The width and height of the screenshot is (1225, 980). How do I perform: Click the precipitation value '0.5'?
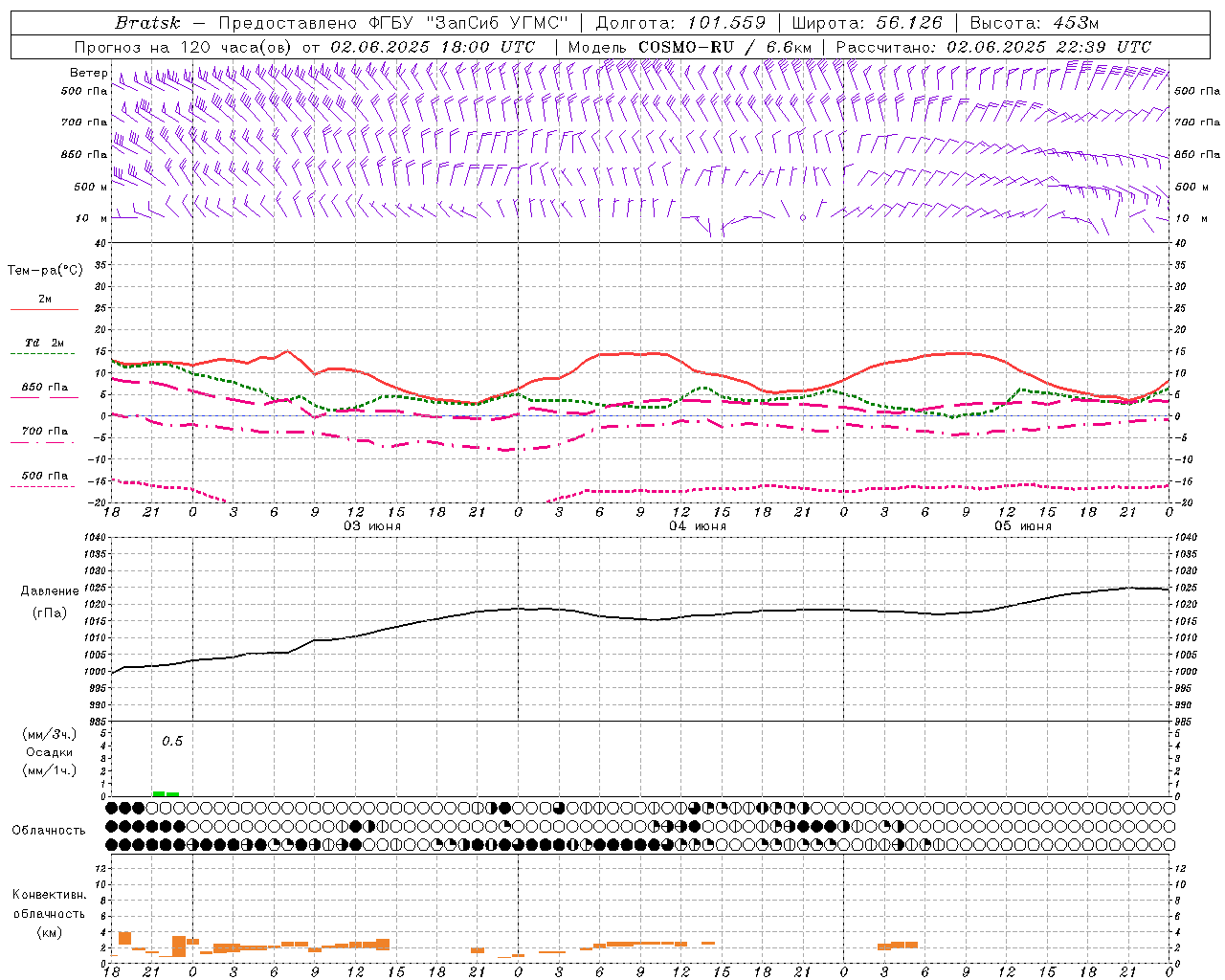pos(172,741)
